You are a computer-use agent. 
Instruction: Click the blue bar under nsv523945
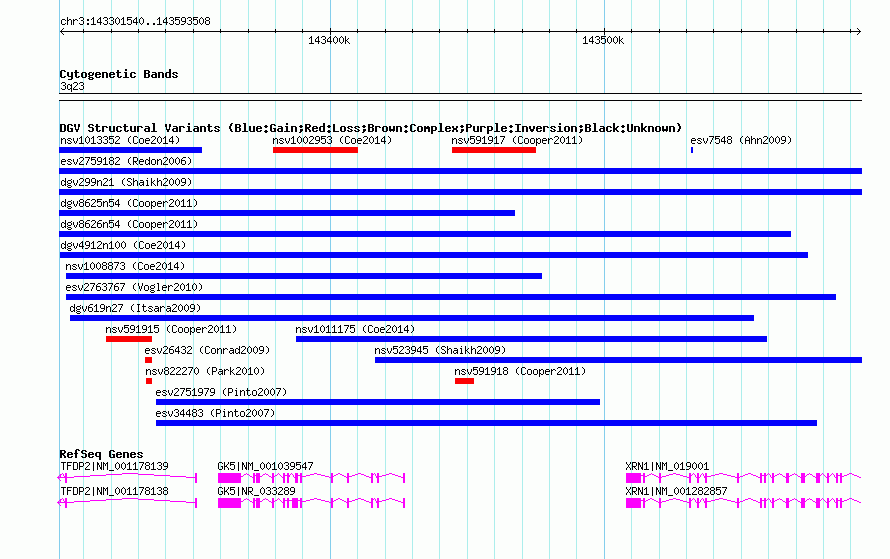(619, 360)
